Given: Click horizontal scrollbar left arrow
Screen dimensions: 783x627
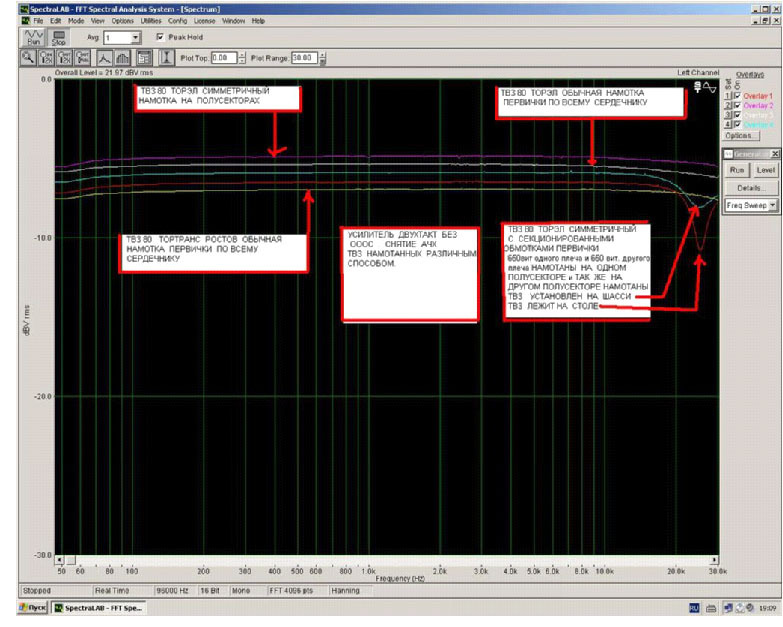Looking at the screenshot, I should pyautogui.click(x=59, y=560).
